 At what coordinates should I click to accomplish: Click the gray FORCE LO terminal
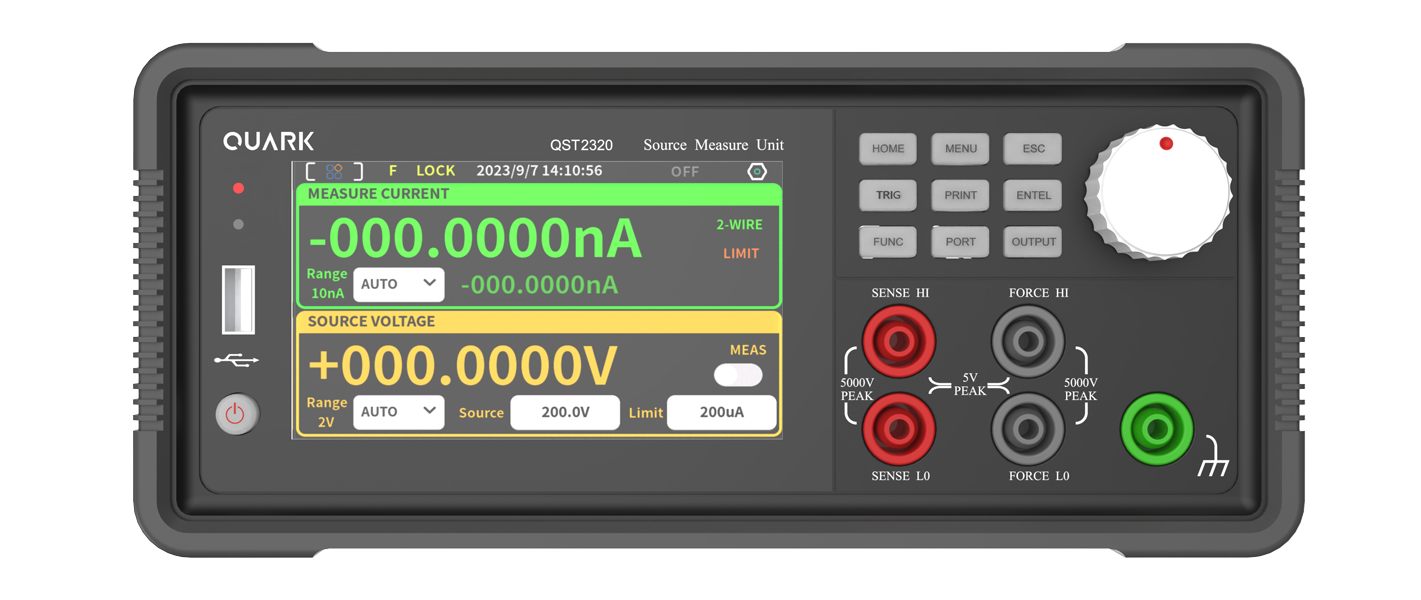point(1027,428)
